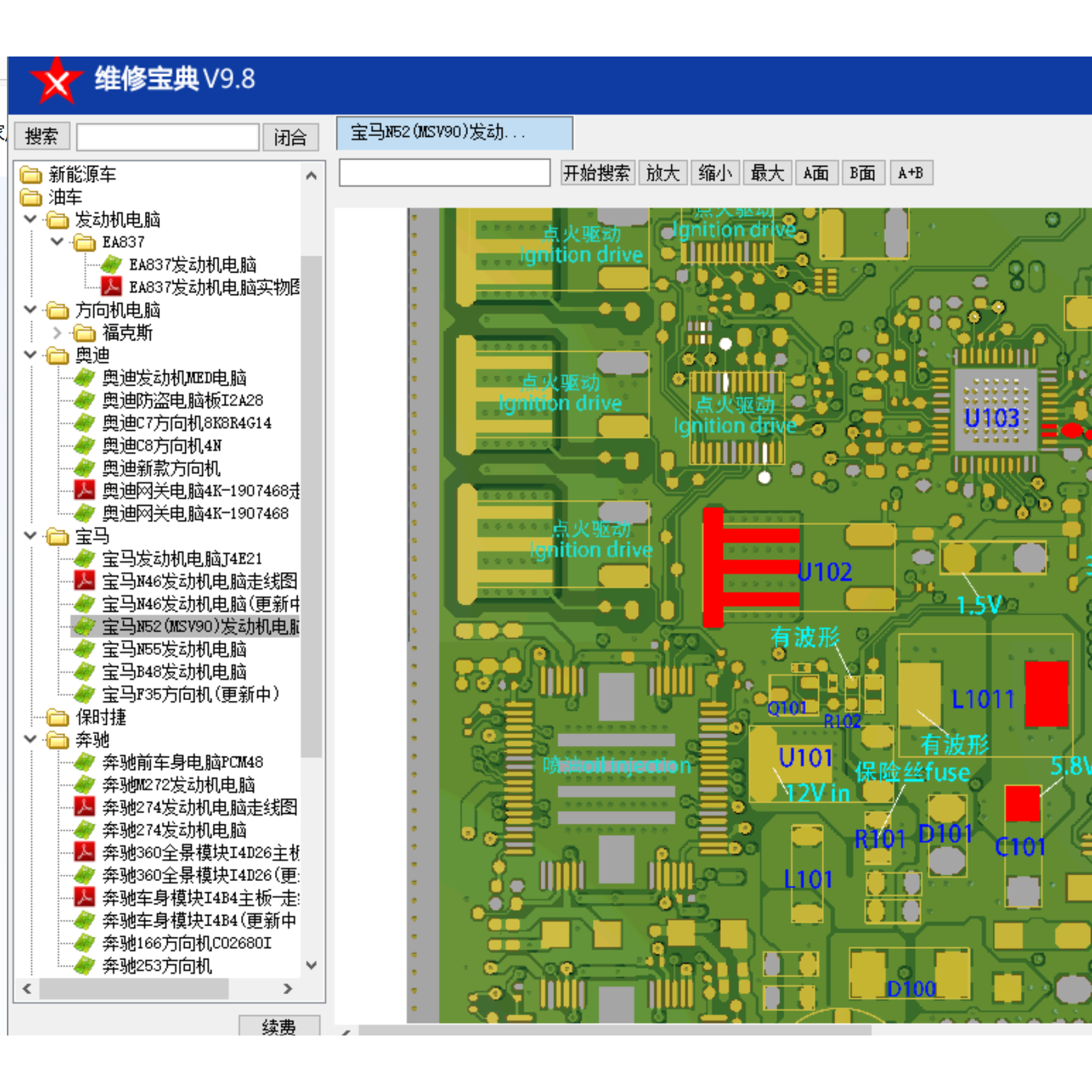Click the 最大 button
1092x1092 pixels.
(767, 173)
